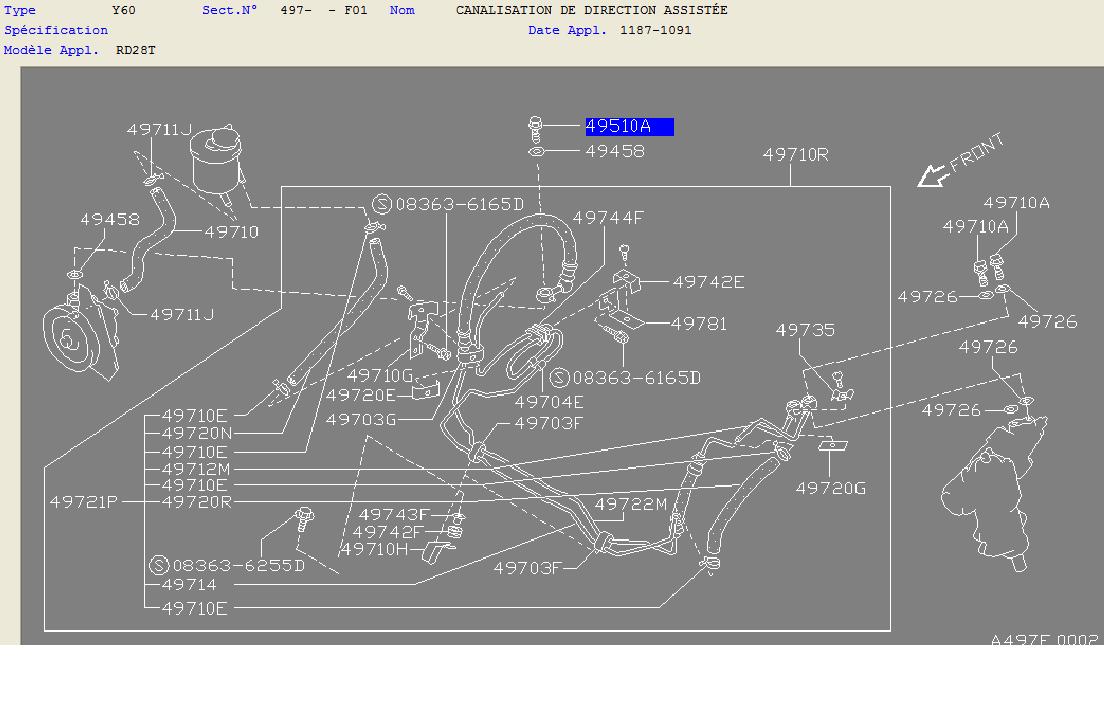Click part number 49743F
Image resolution: width=1104 pixels, height=717 pixels.
tap(394, 515)
